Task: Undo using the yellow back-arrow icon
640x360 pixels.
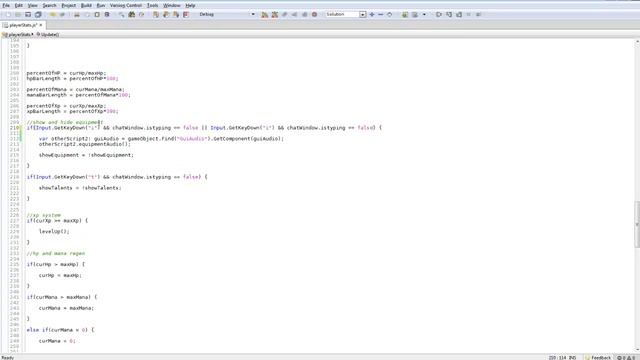Action: (53, 15)
